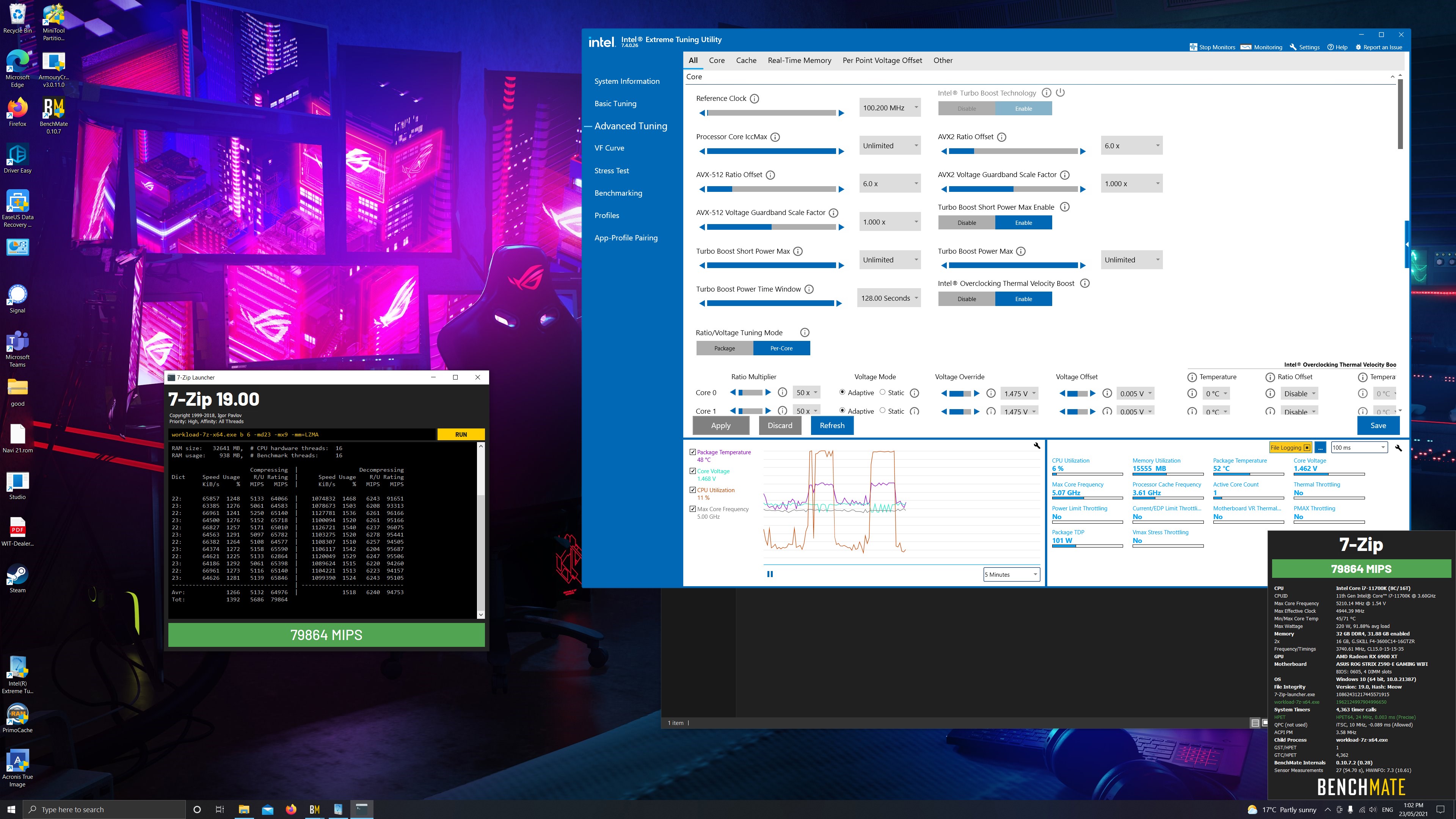The height and width of the screenshot is (819, 1456).
Task: Enable Turbo Boost Short Power Max
Action: point(1023,223)
